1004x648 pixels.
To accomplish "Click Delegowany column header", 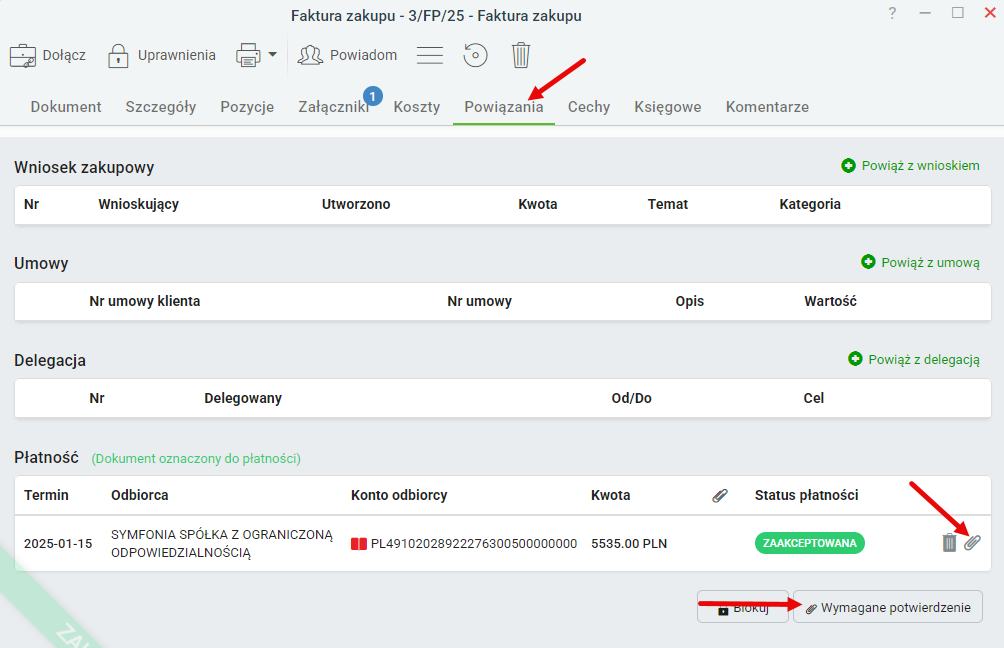I will [x=243, y=398].
